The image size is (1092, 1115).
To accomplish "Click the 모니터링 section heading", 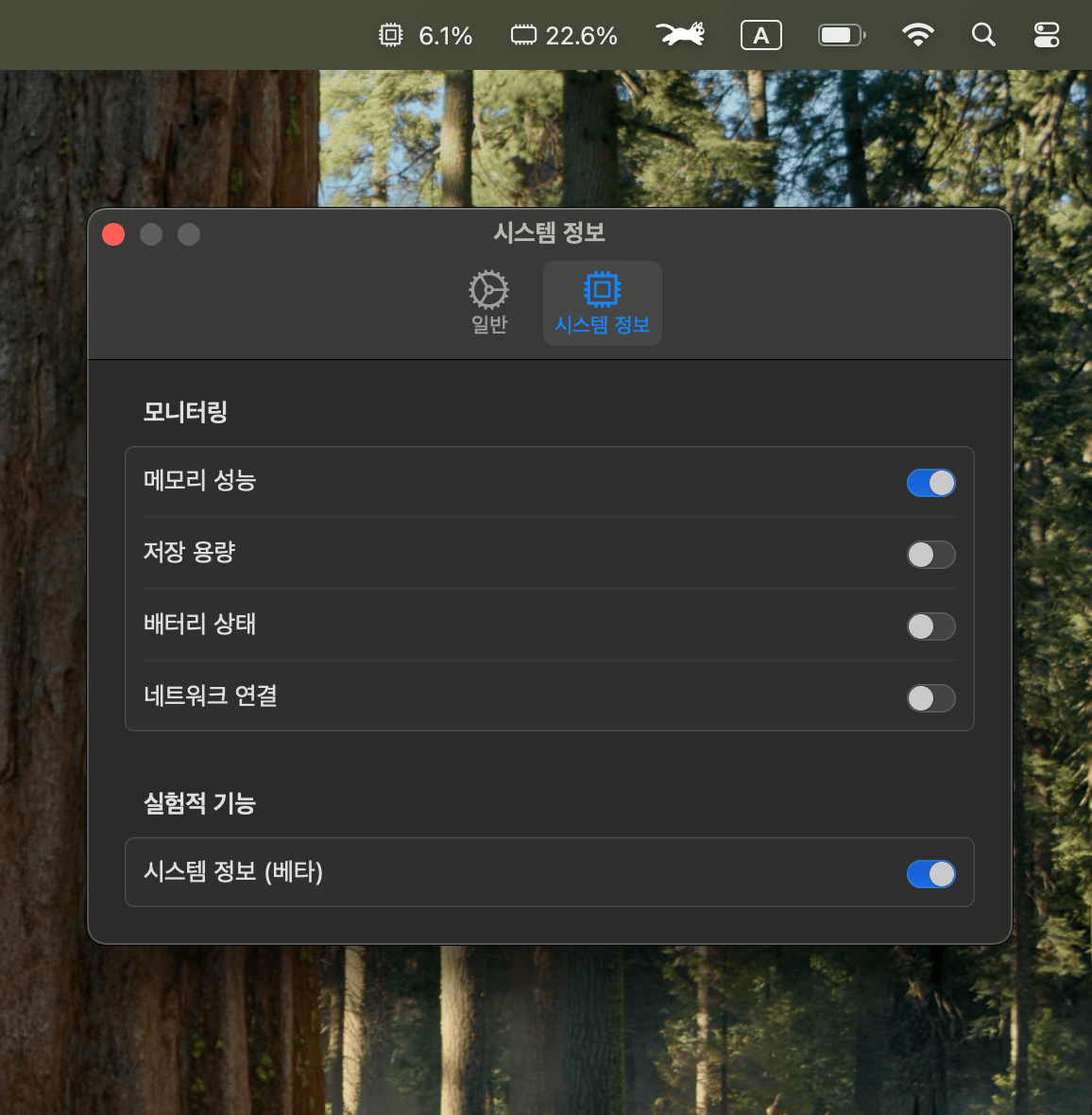I will pyautogui.click(x=185, y=412).
